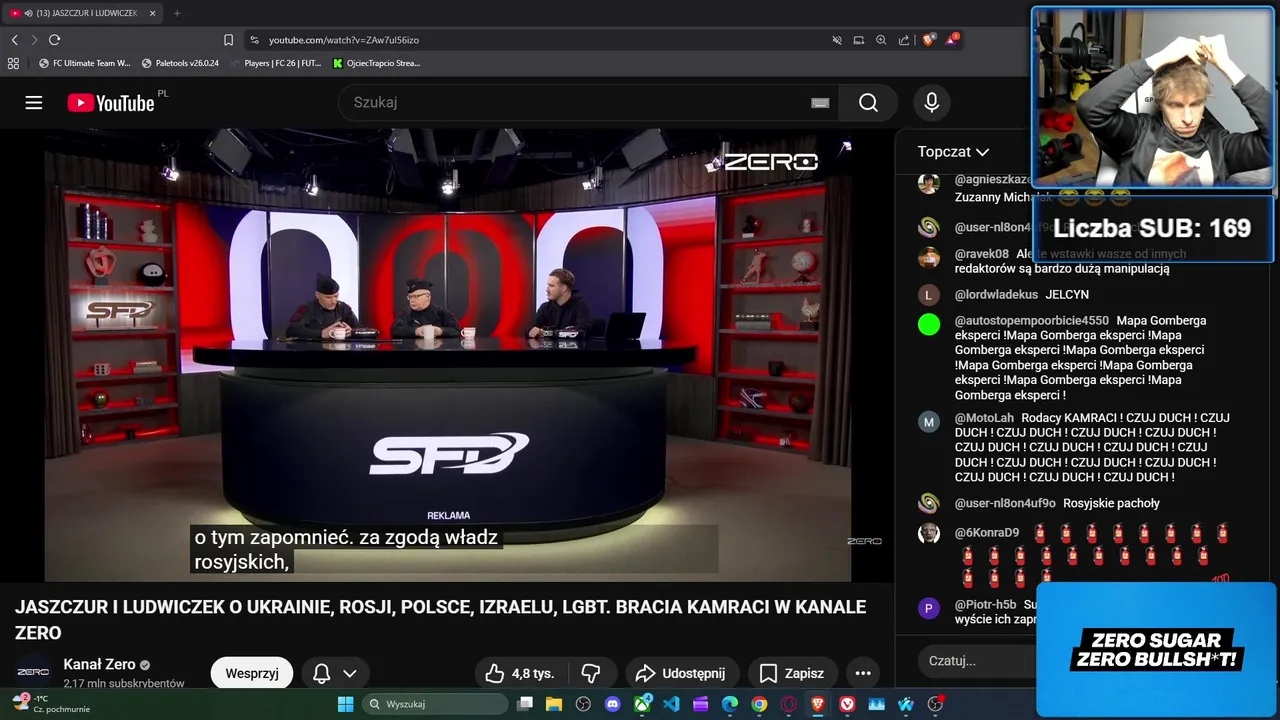Click @MotoLah username in chat
The image size is (1280, 720).
coord(984,418)
